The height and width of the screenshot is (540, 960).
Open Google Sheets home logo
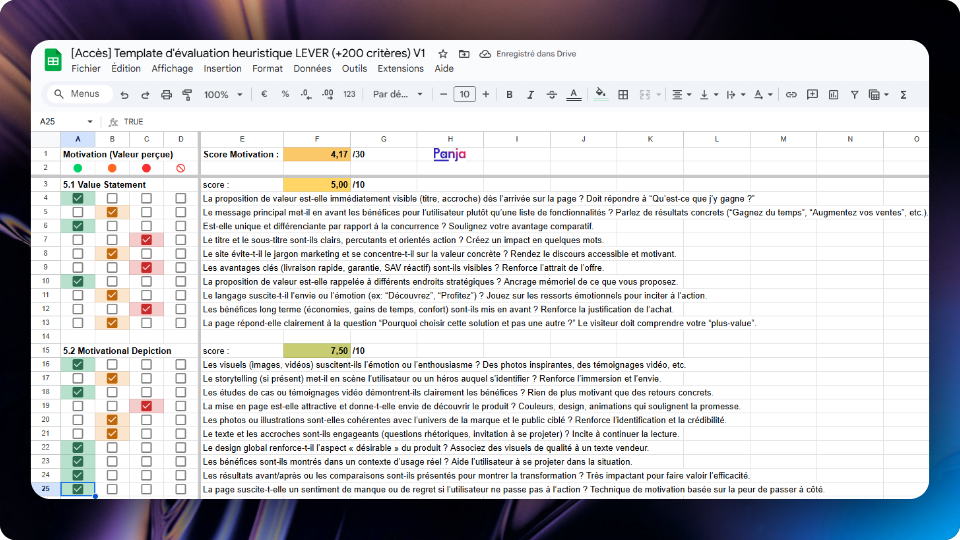click(53, 61)
